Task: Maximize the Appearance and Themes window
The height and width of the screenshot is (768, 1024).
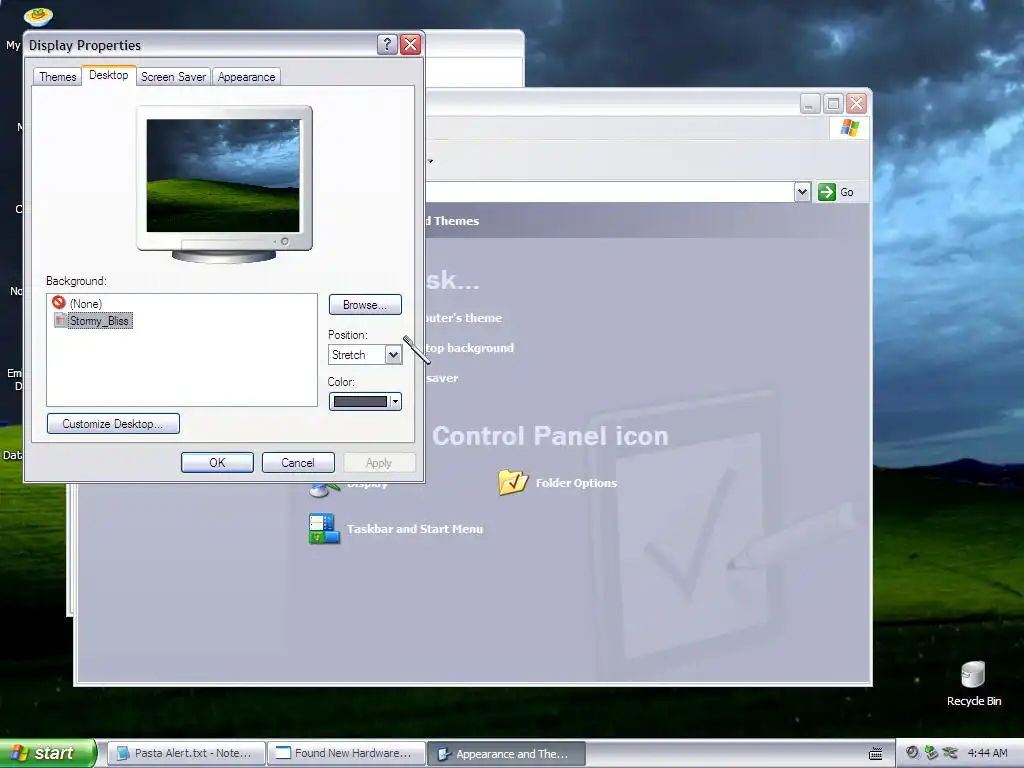Action: 833,104
